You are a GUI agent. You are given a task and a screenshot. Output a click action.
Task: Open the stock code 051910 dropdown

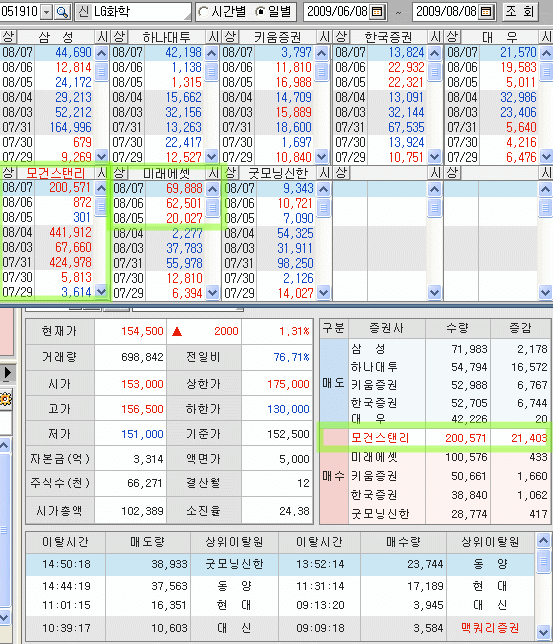[x=47, y=12]
